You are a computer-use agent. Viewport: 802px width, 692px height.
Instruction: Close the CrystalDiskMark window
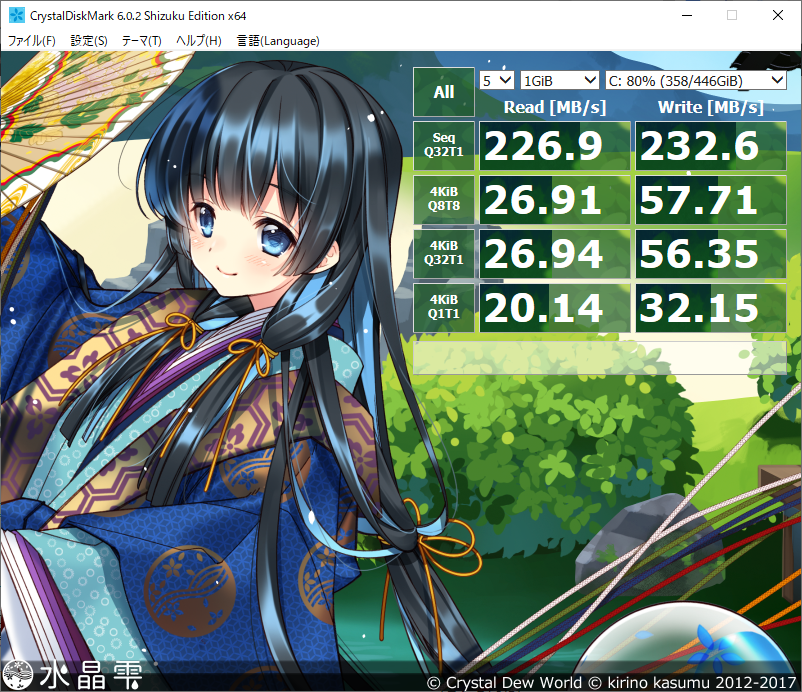tap(777, 16)
